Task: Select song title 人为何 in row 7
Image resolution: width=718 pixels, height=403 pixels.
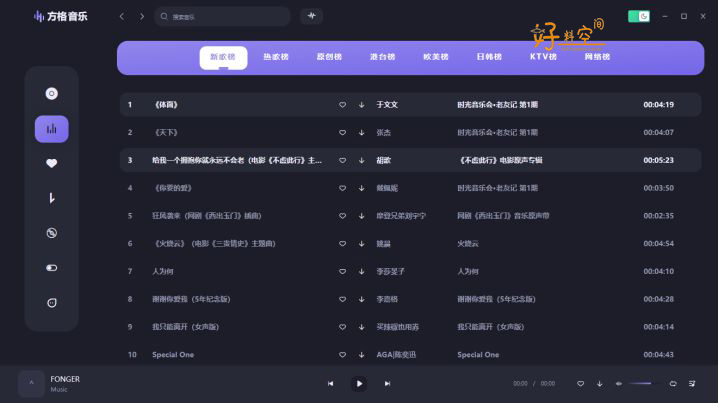Action: 163,272
